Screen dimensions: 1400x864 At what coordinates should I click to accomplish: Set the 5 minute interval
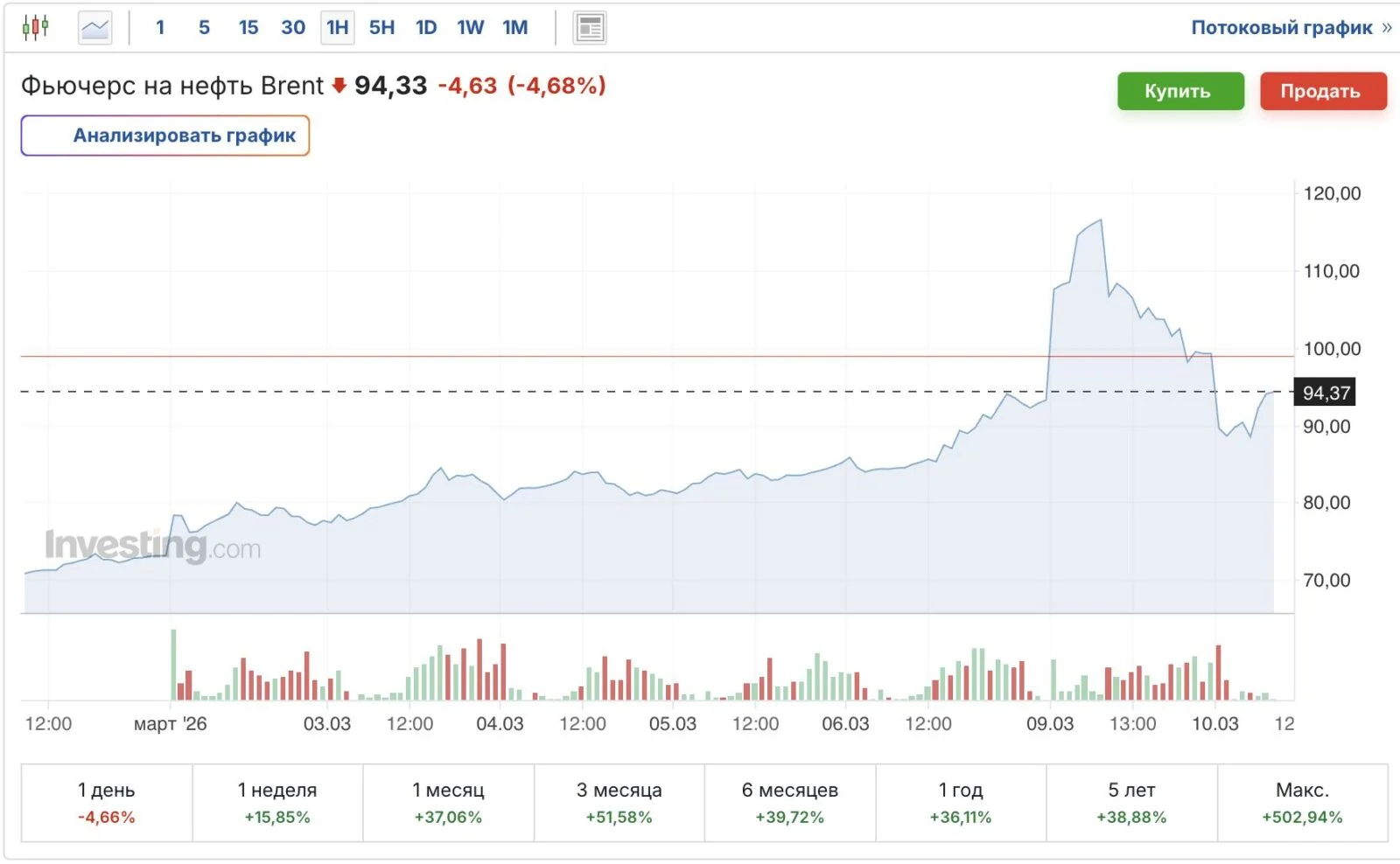204,28
